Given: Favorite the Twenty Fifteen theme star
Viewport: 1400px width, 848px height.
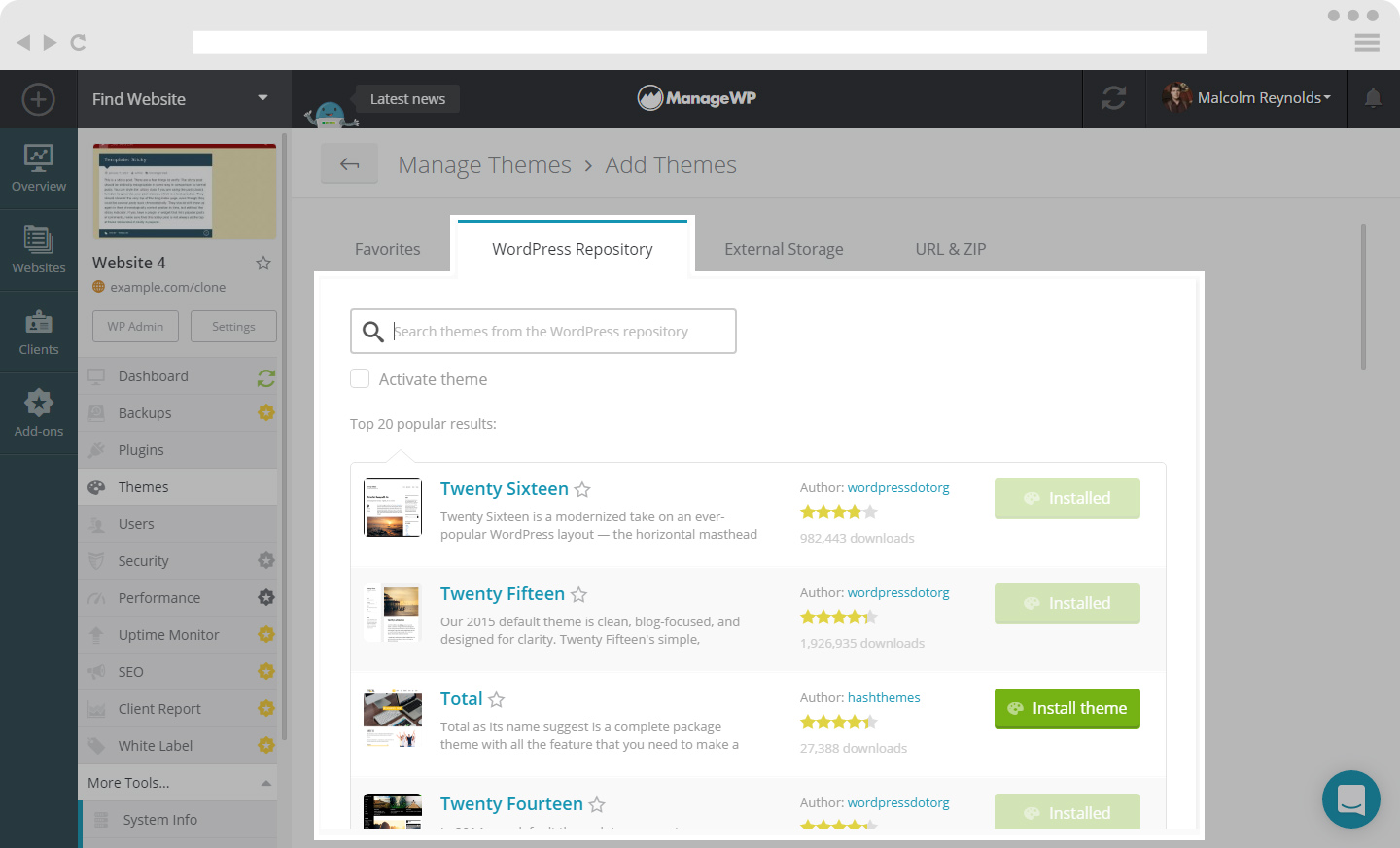Looking at the screenshot, I should coord(578,594).
